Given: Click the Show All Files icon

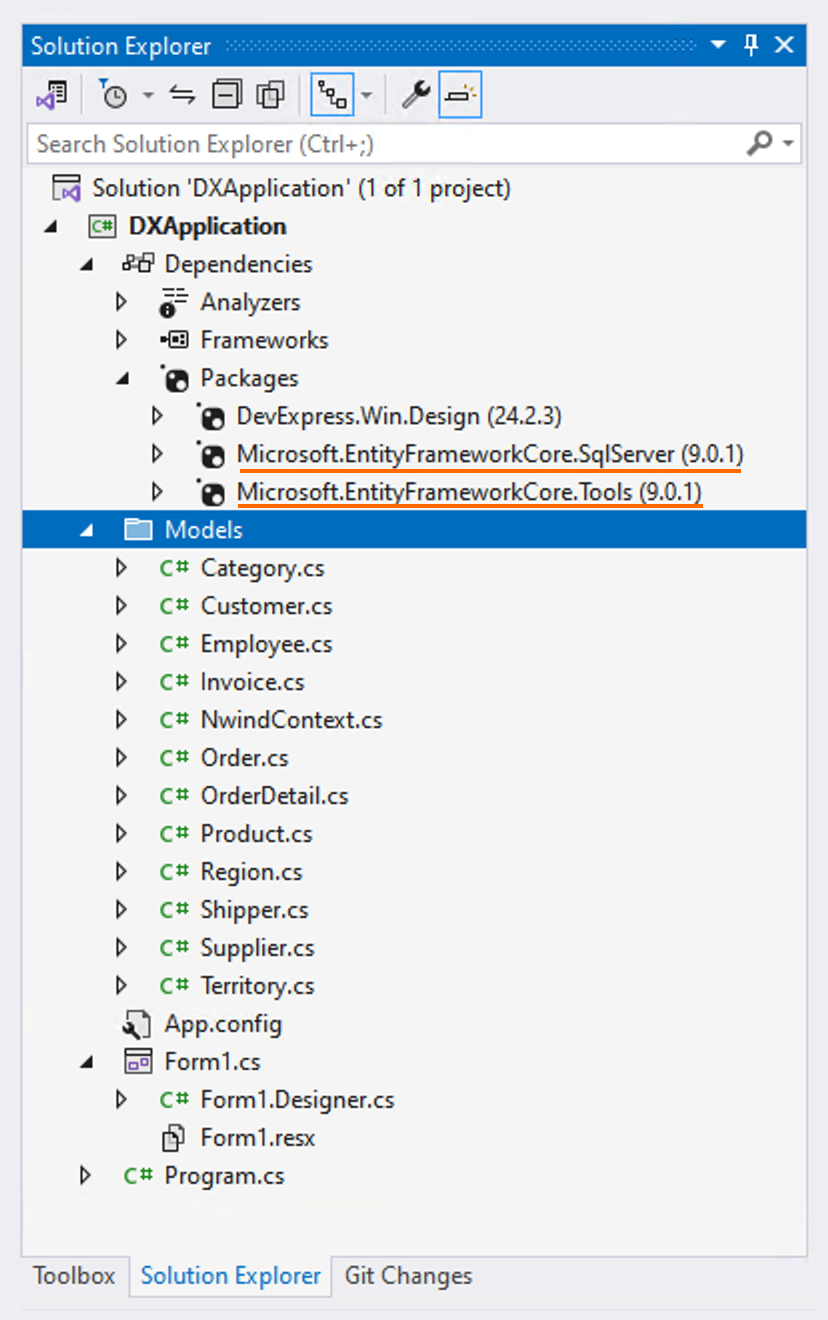Looking at the screenshot, I should (x=270, y=96).
